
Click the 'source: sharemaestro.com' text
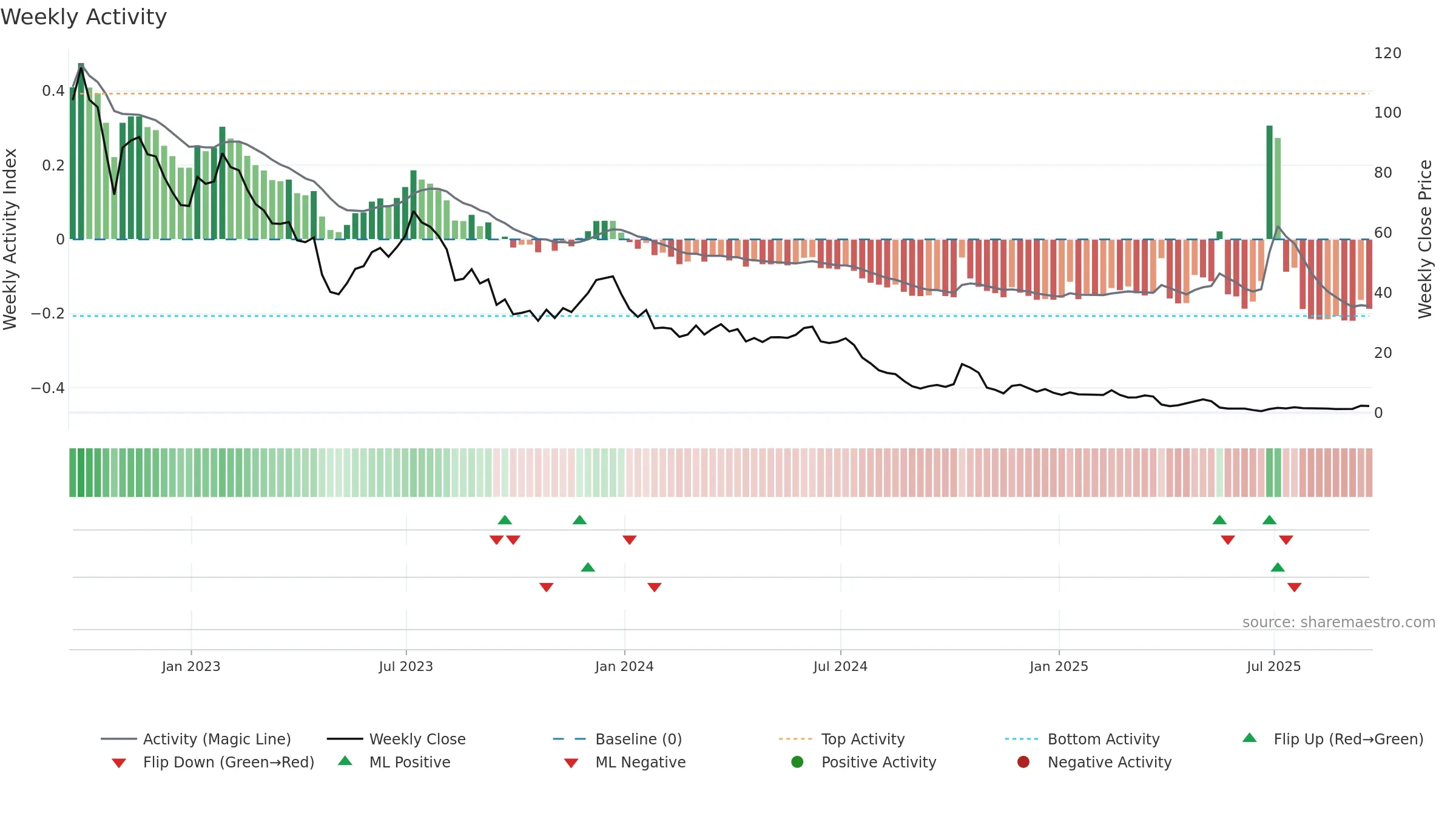coord(1339,622)
